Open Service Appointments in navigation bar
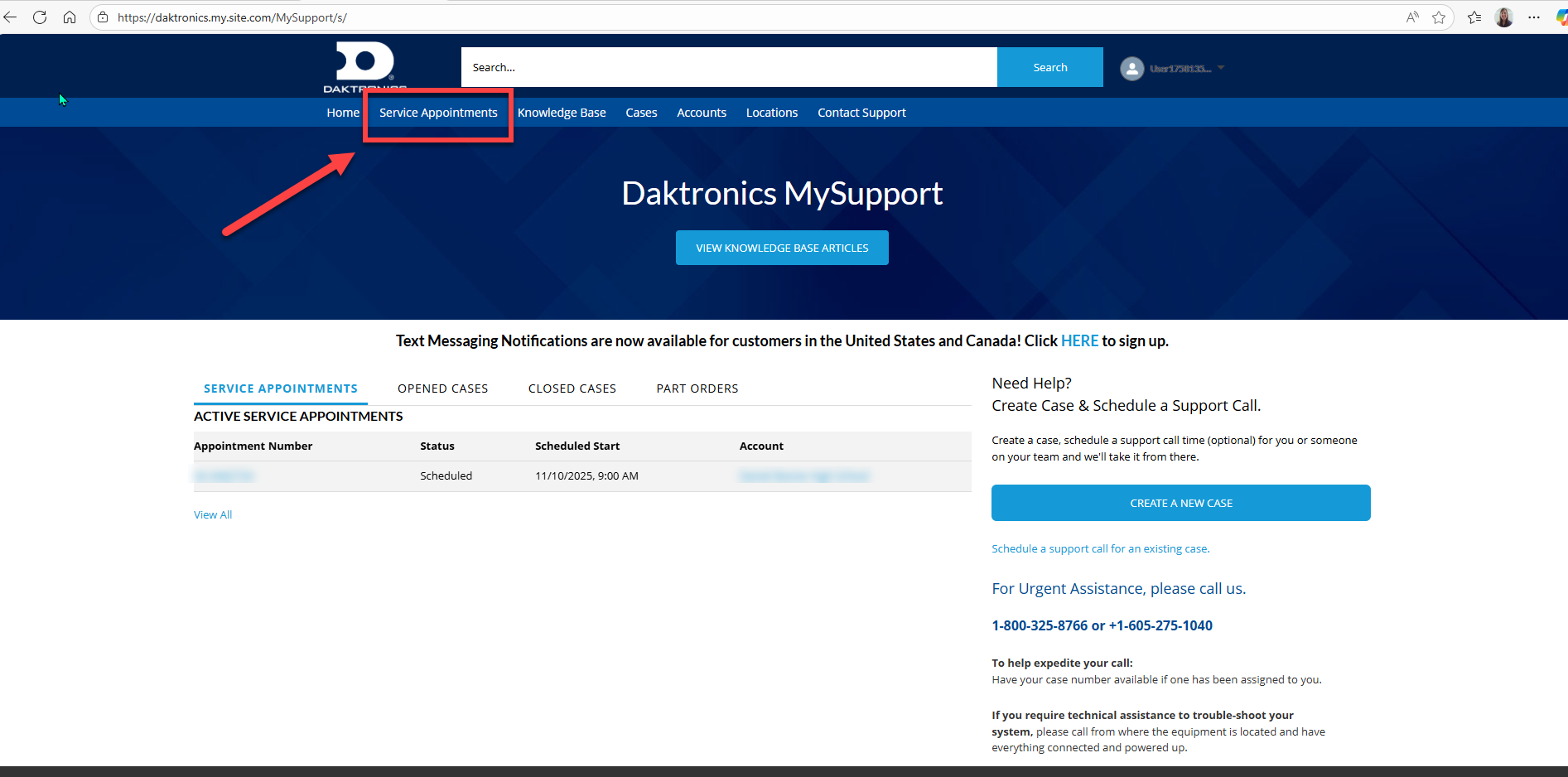Screen dimensions: 1568x777 point(438,113)
